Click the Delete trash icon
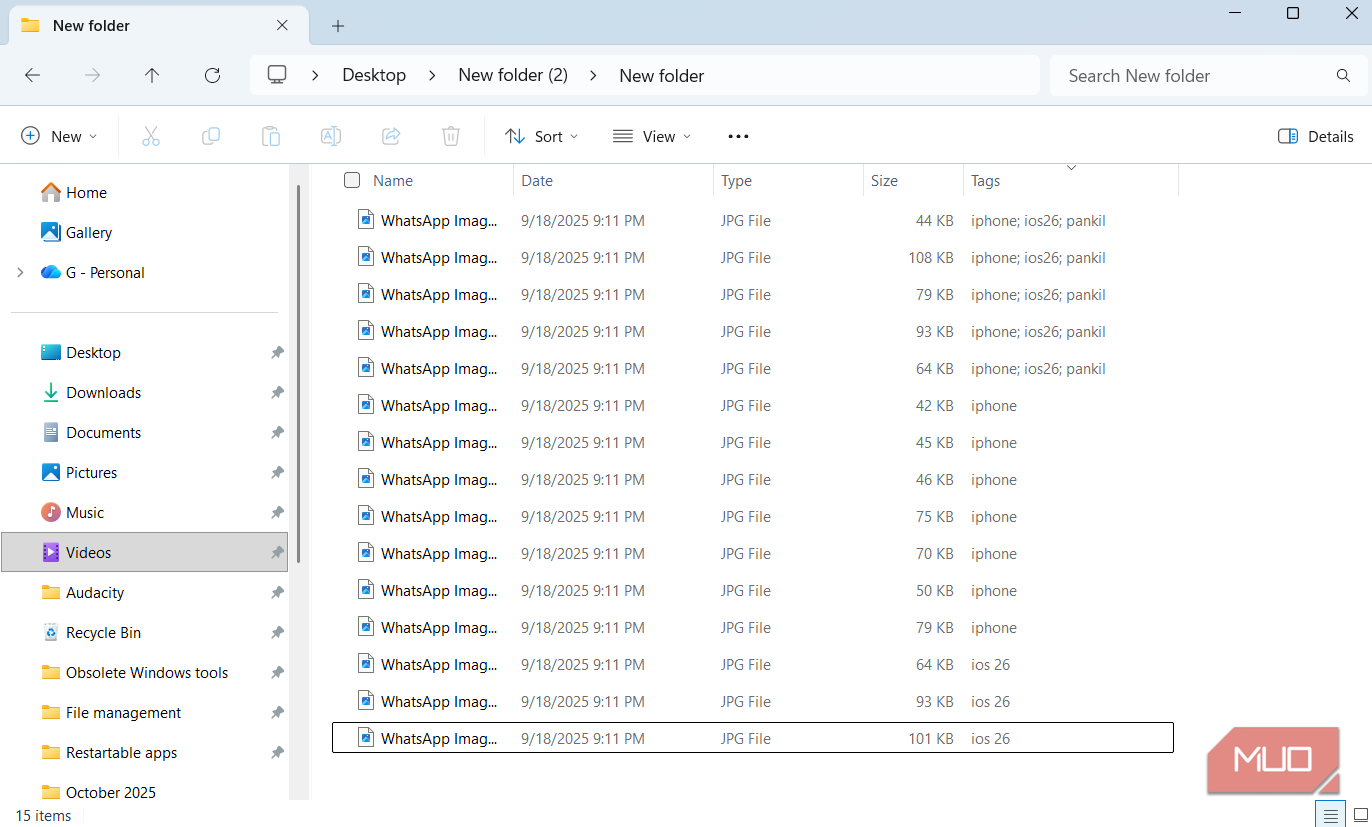The width and height of the screenshot is (1372, 827). pos(451,136)
